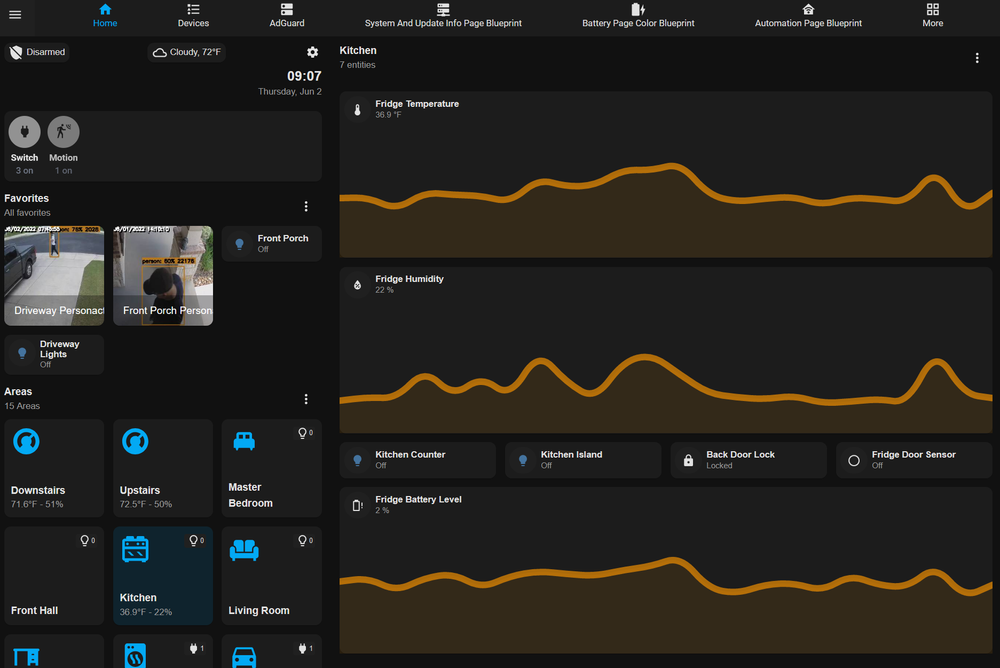The width and height of the screenshot is (1000, 668).
Task: Click the Switch chip showing 3 on
Action: [x=24, y=131]
